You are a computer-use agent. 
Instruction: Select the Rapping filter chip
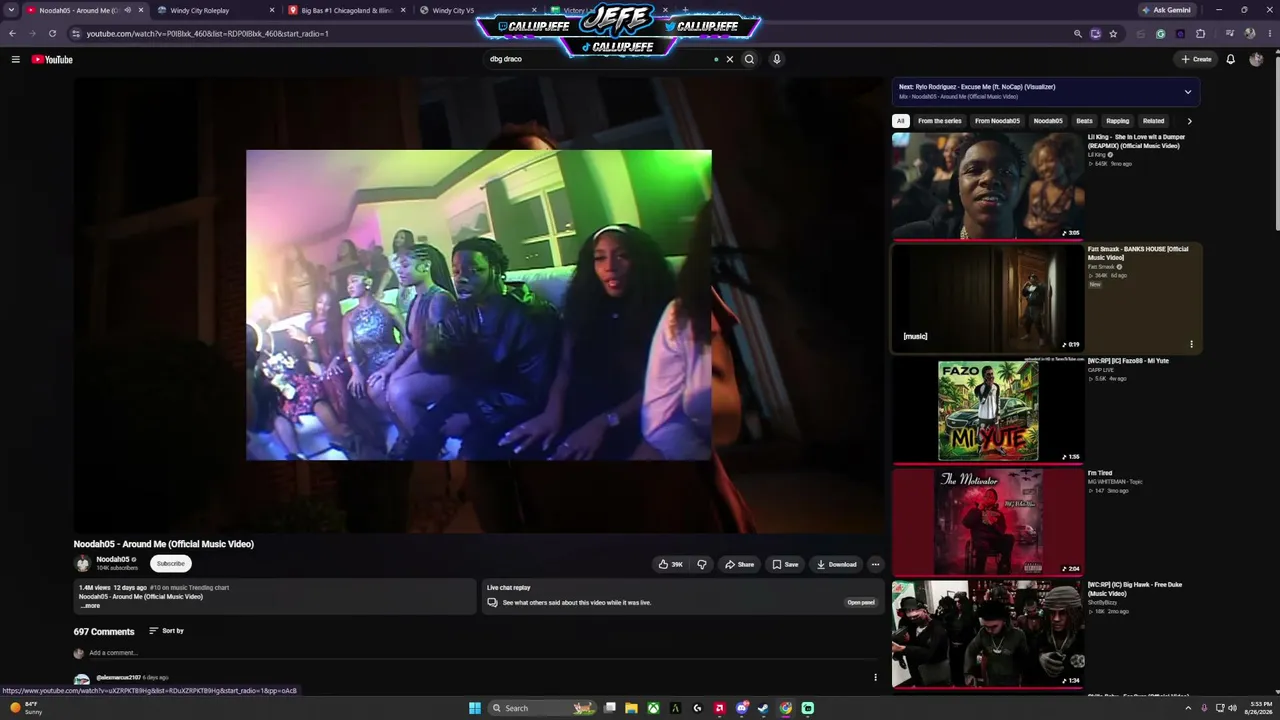click(1117, 121)
